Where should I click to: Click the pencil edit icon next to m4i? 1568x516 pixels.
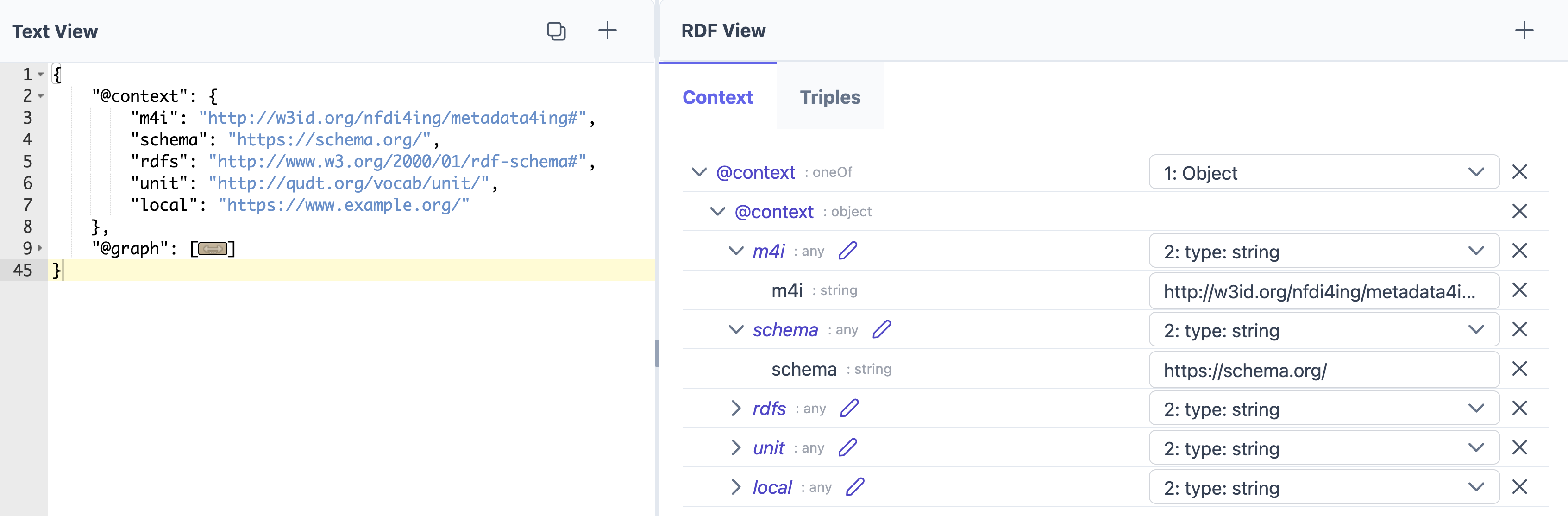coord(848,251)
